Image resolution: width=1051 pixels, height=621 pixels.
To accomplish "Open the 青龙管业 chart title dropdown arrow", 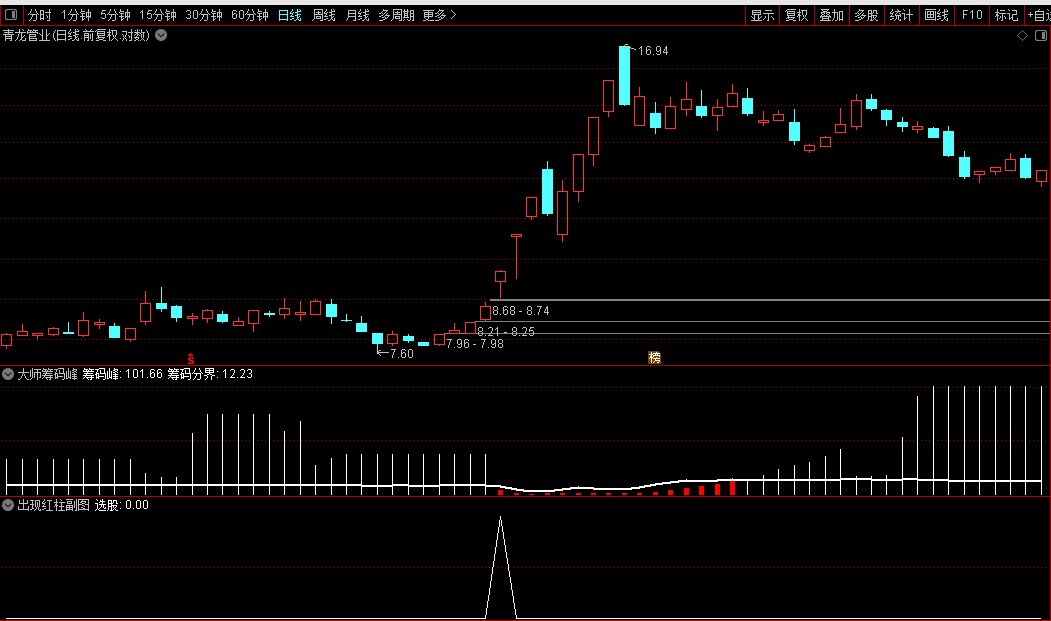I will click(x=162, y=36).
